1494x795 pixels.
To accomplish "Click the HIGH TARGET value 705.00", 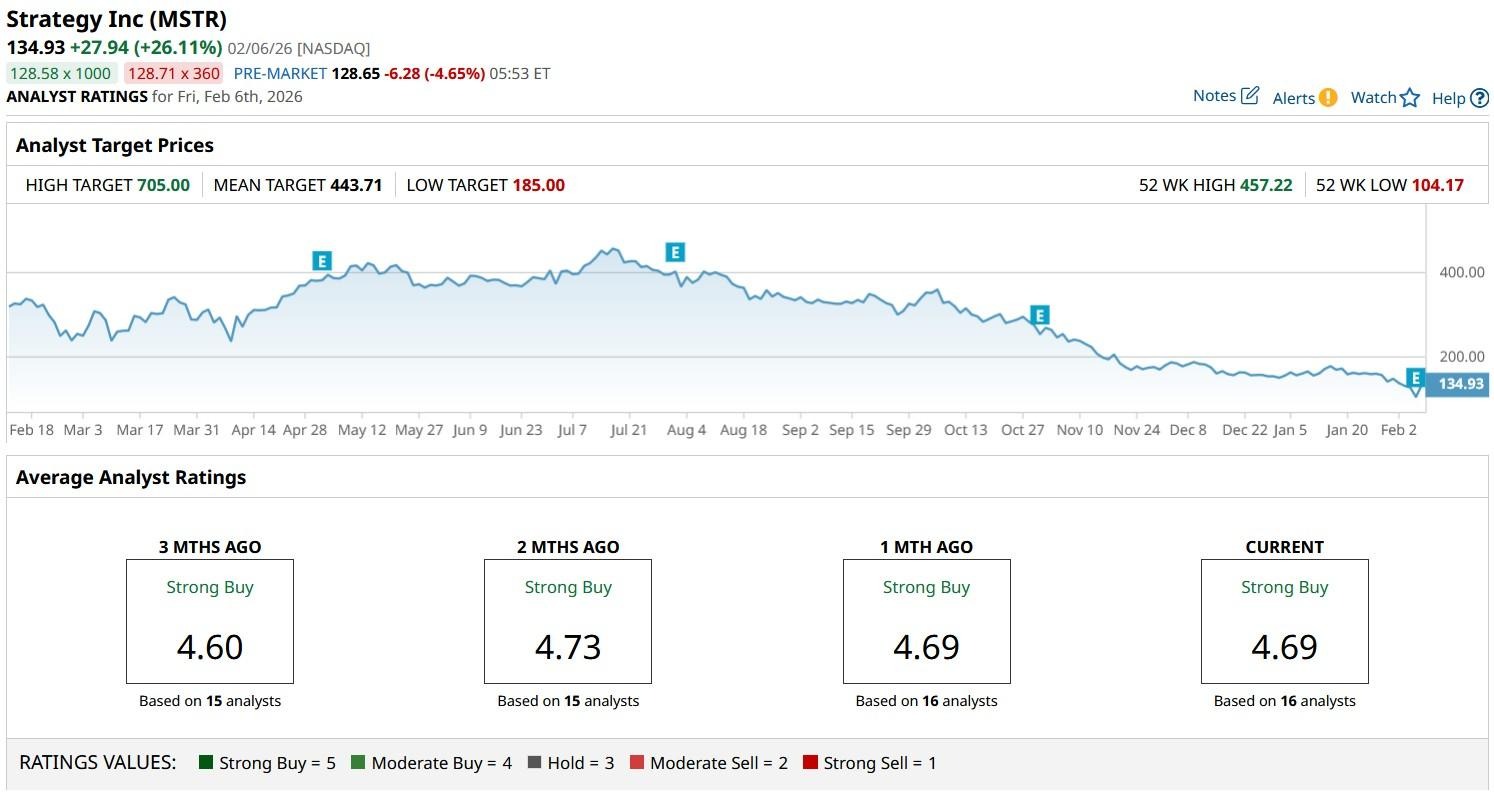I will pos(163,185).
